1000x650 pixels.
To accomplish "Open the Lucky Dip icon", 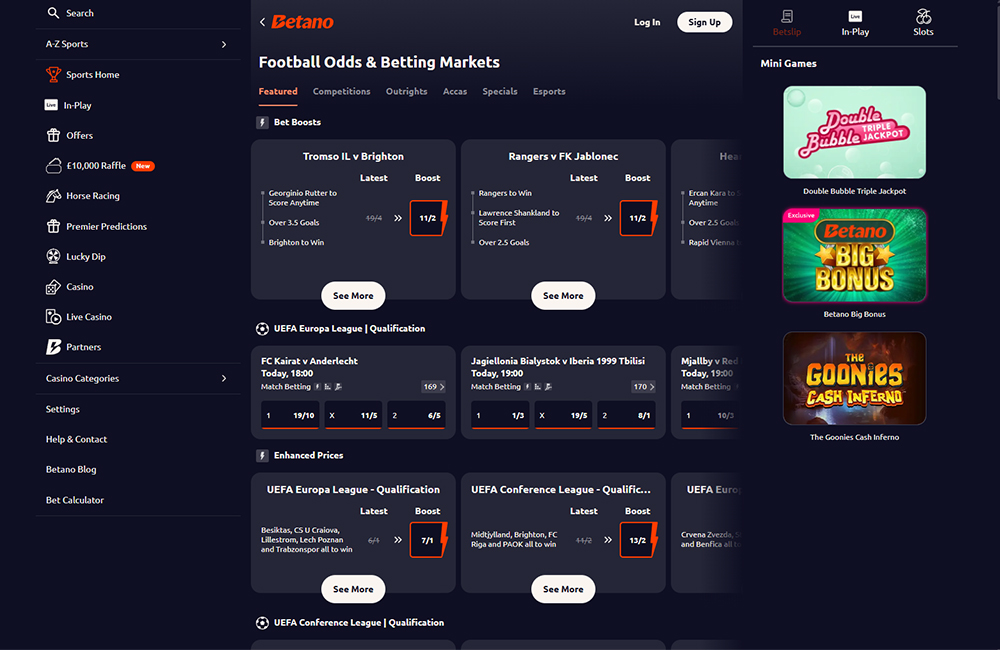I will click(54, 256).
